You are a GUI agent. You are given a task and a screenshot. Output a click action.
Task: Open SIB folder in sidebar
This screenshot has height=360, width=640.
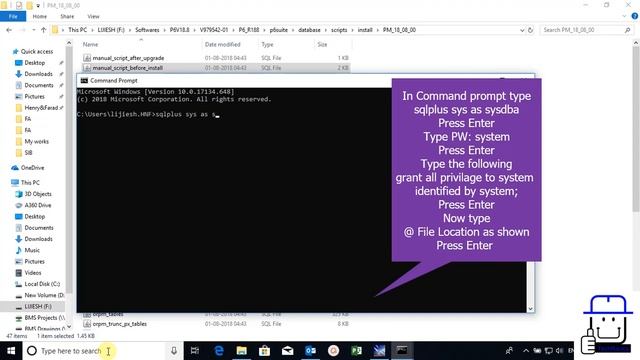(28, 153)
